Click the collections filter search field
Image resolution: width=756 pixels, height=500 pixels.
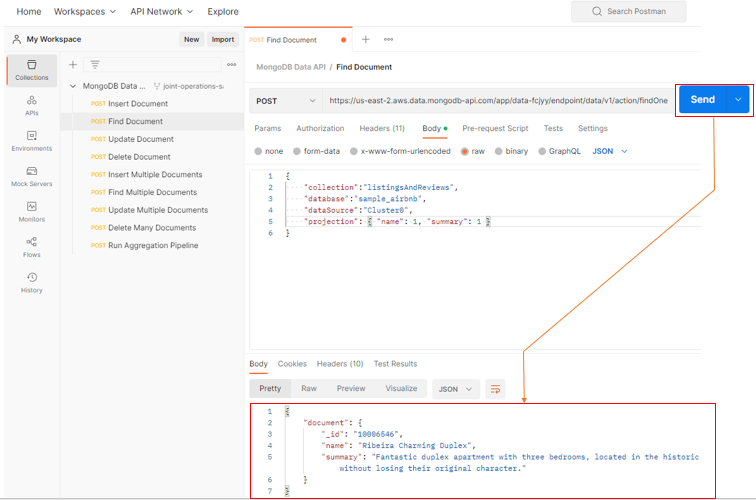(x=152, y=65)
